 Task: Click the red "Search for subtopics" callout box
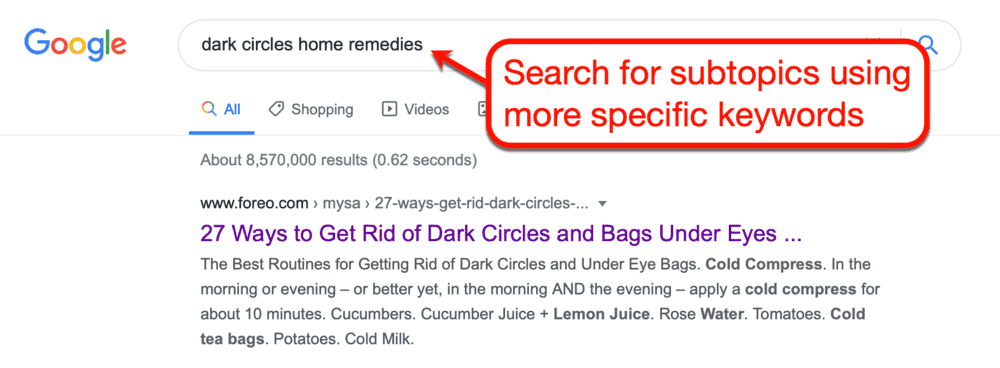pos(707,92)
